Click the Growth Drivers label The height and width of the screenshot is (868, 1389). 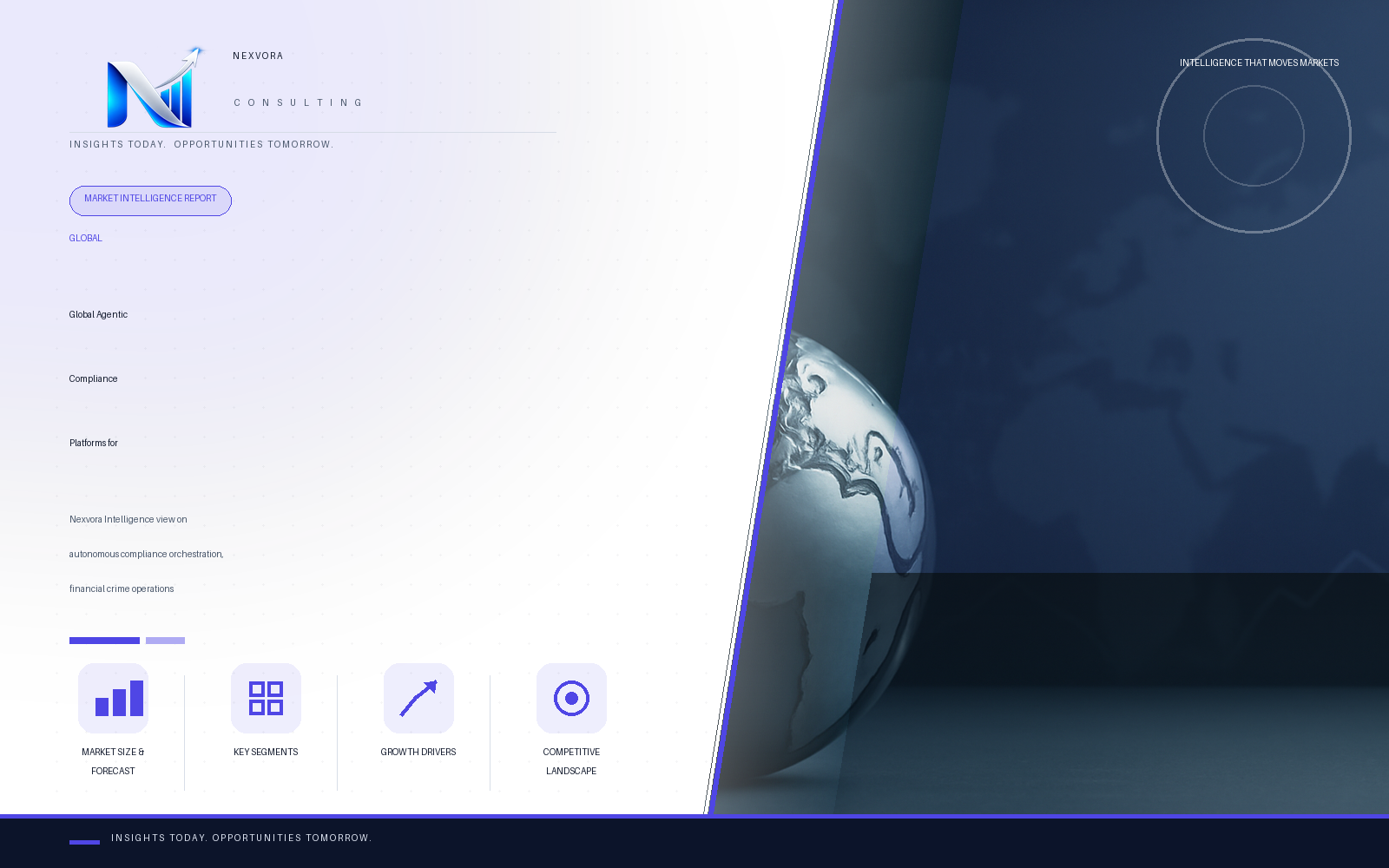(x=418, y=752)
